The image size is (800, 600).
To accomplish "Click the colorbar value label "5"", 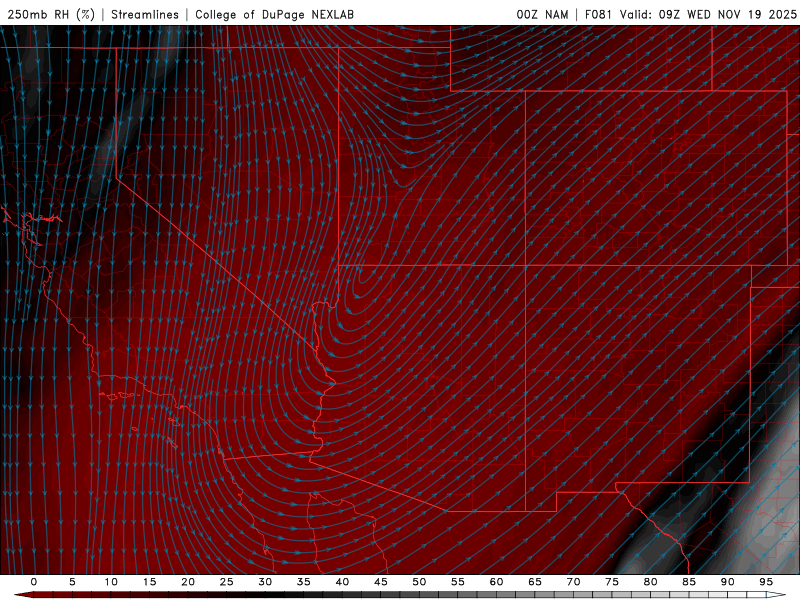I will pyautogui.click(x=72, y=582).
